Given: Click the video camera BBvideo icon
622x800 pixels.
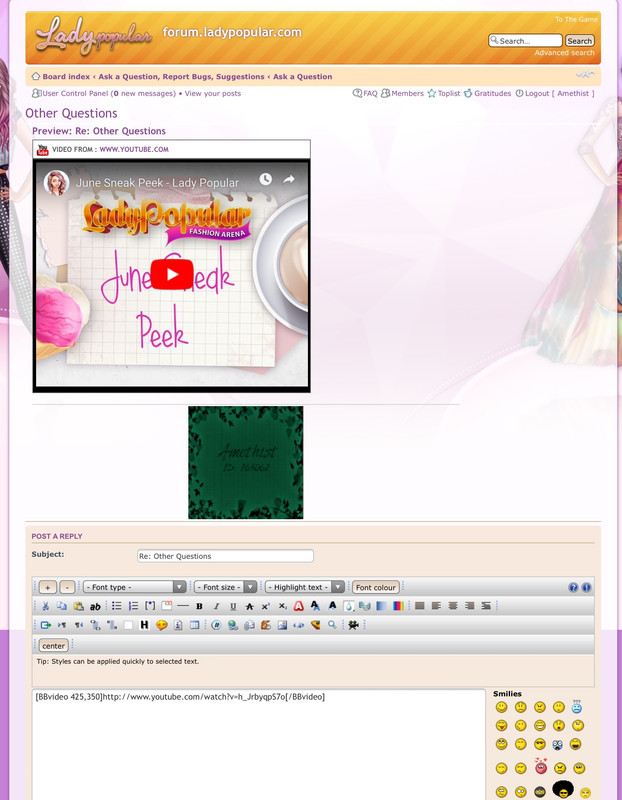Looking at the screenshot, I should [353, 625].
